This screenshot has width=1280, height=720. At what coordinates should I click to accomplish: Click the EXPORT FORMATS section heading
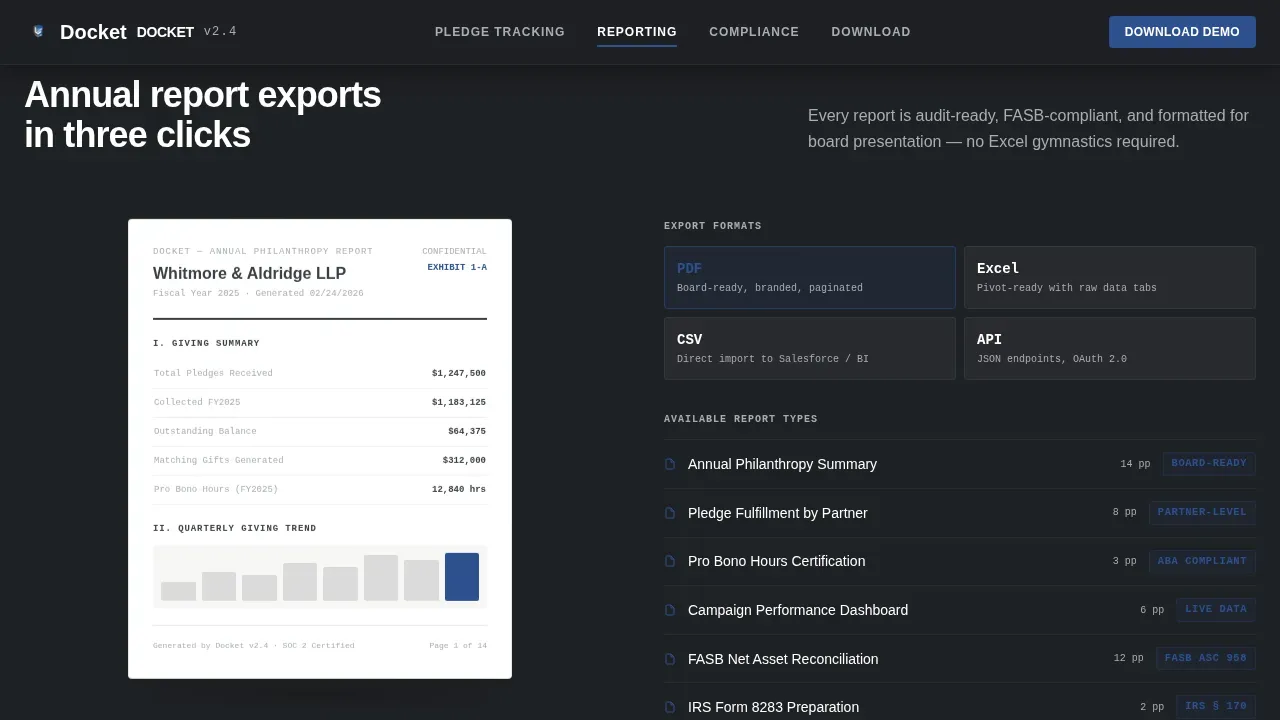pyautogui.click(x=713, y=226)
